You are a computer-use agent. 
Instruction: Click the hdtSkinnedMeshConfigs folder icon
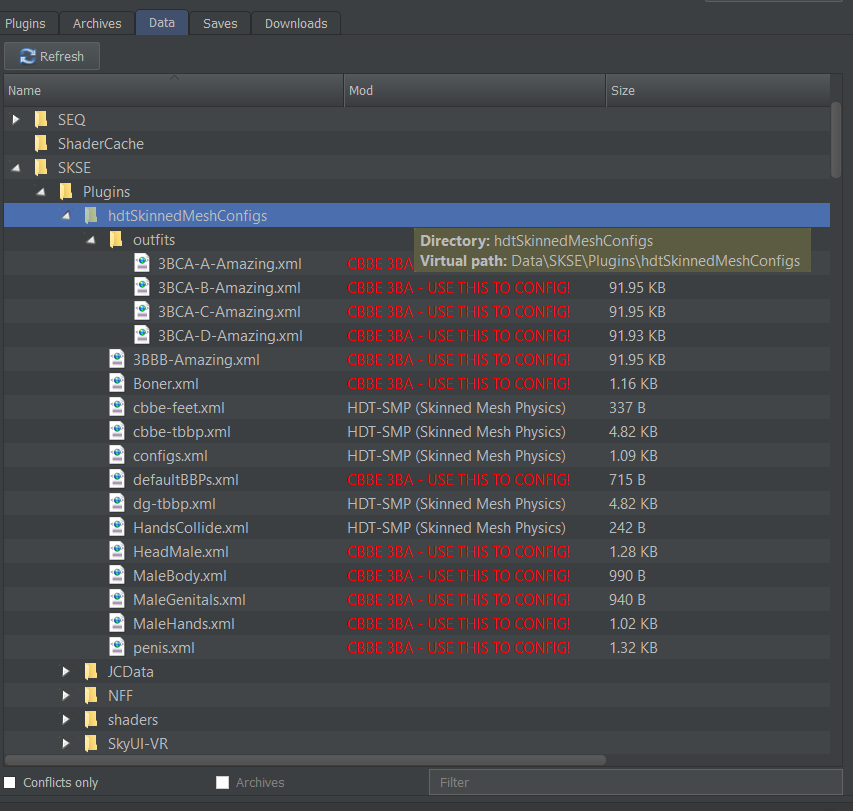pyautogui.click(x=91, y=215)
